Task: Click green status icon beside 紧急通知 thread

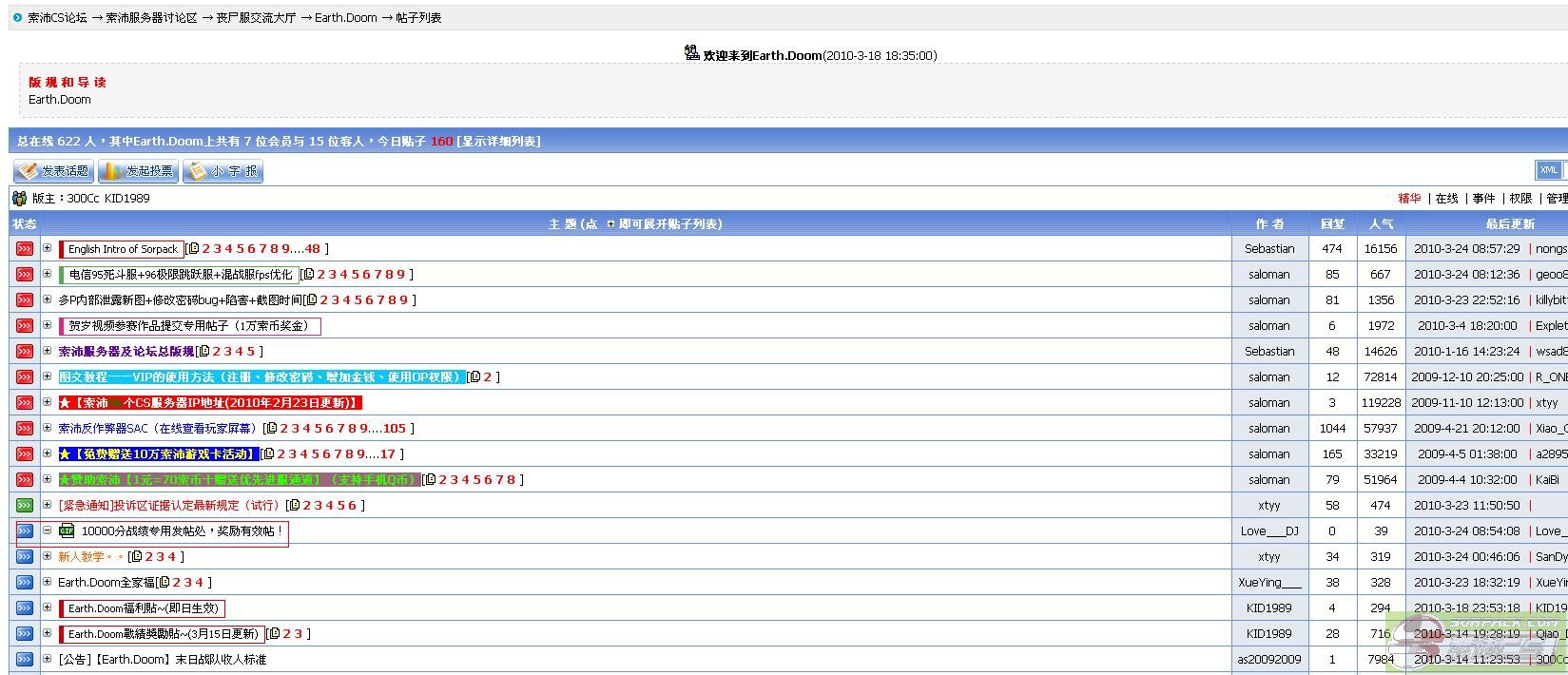Action: [x=25, y=506]
